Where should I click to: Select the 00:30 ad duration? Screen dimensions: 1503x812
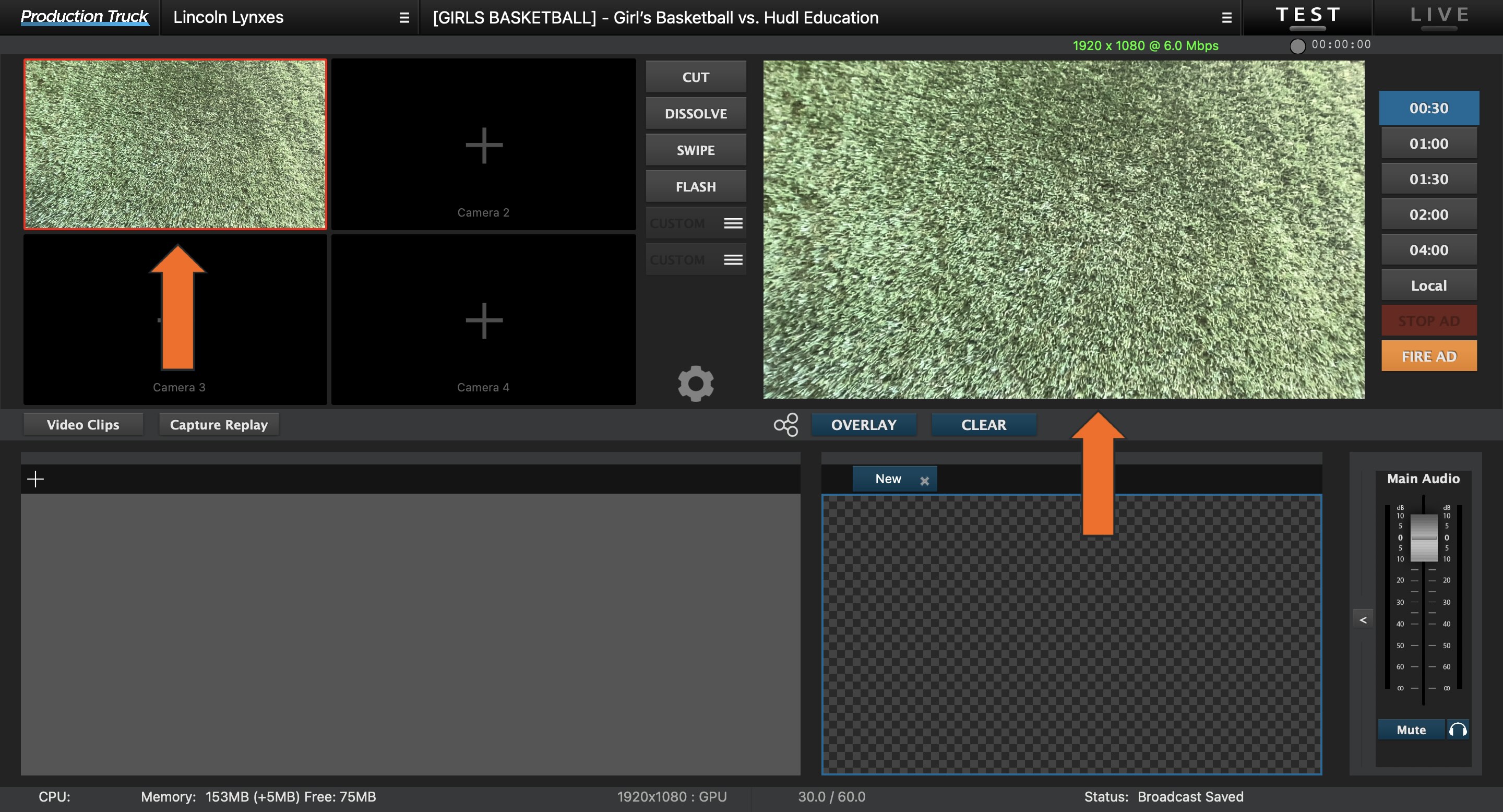coord(1429,108)
